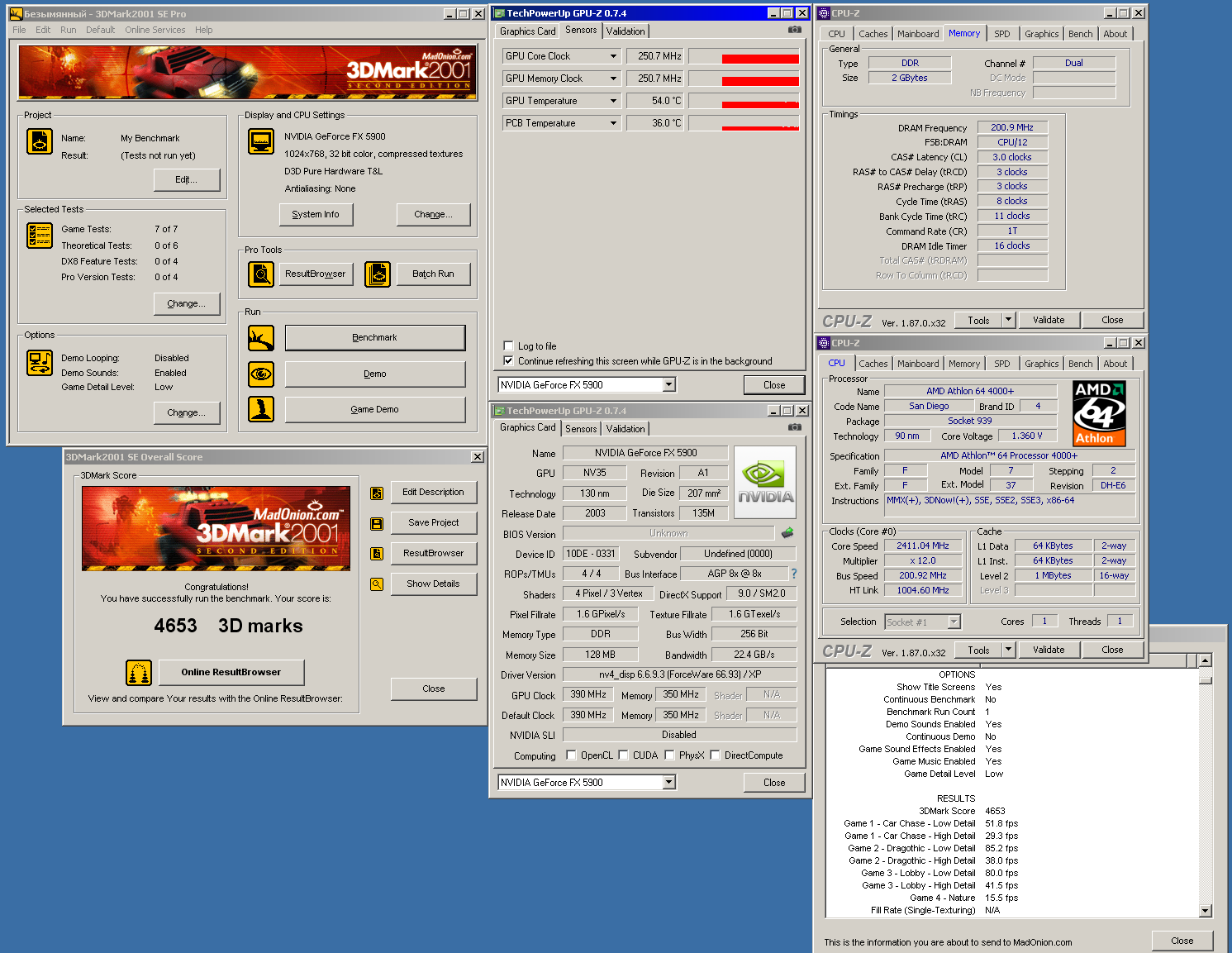
Task: Click the monitor icon under Display and CPU Settings
Action: coord(261,141)
